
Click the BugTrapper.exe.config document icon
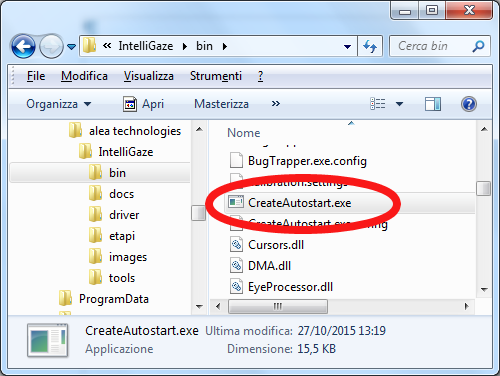click(236, 160)
